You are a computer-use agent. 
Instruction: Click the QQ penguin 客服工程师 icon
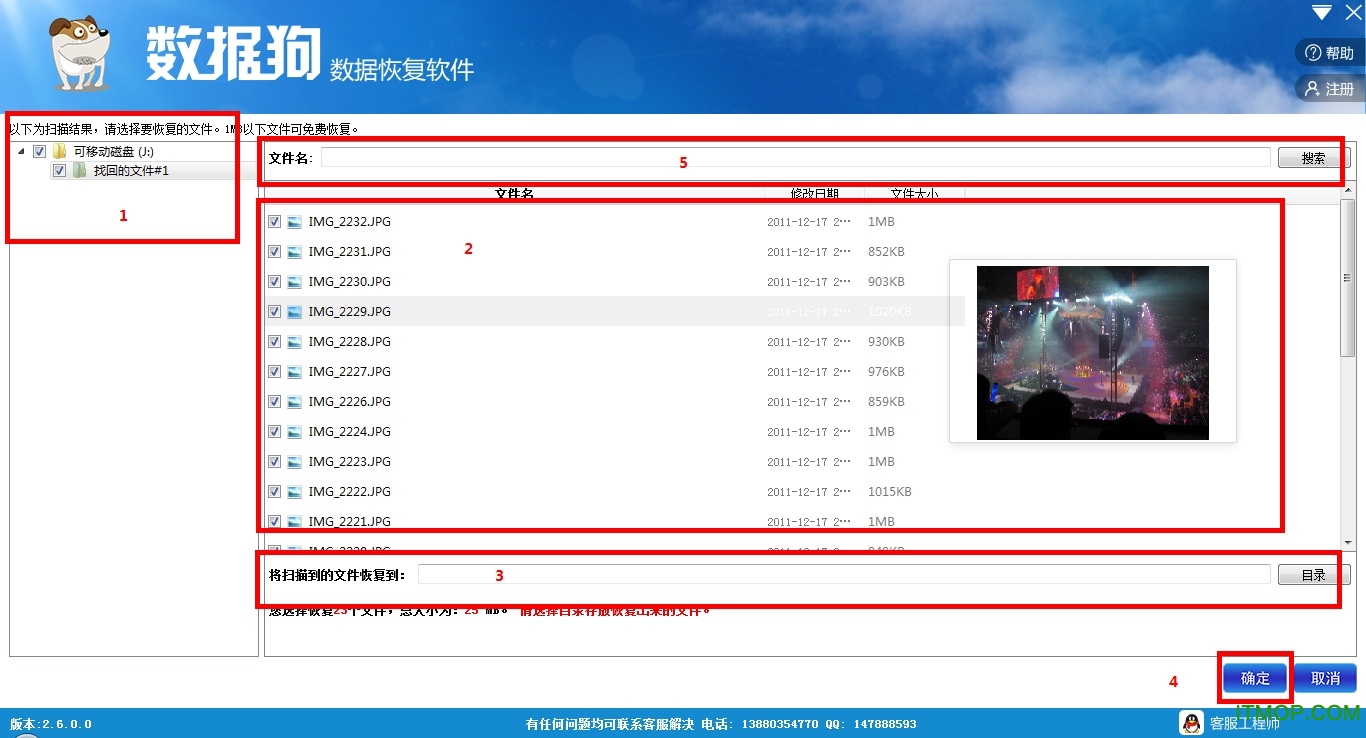pos(1190,722)
